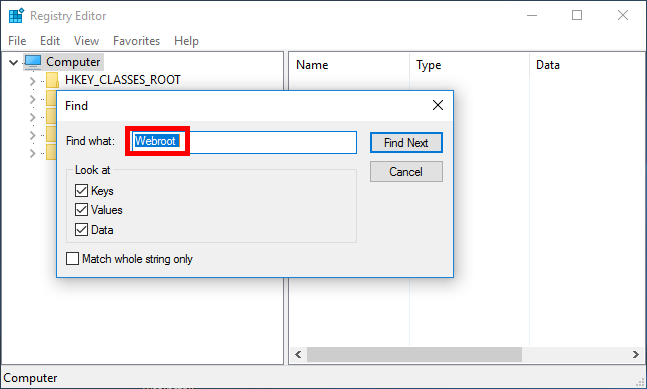Click the left arrow of horizontal scrollbar
Image resolution: width=647 pixels, height=389 pixels.
(298, 354)
